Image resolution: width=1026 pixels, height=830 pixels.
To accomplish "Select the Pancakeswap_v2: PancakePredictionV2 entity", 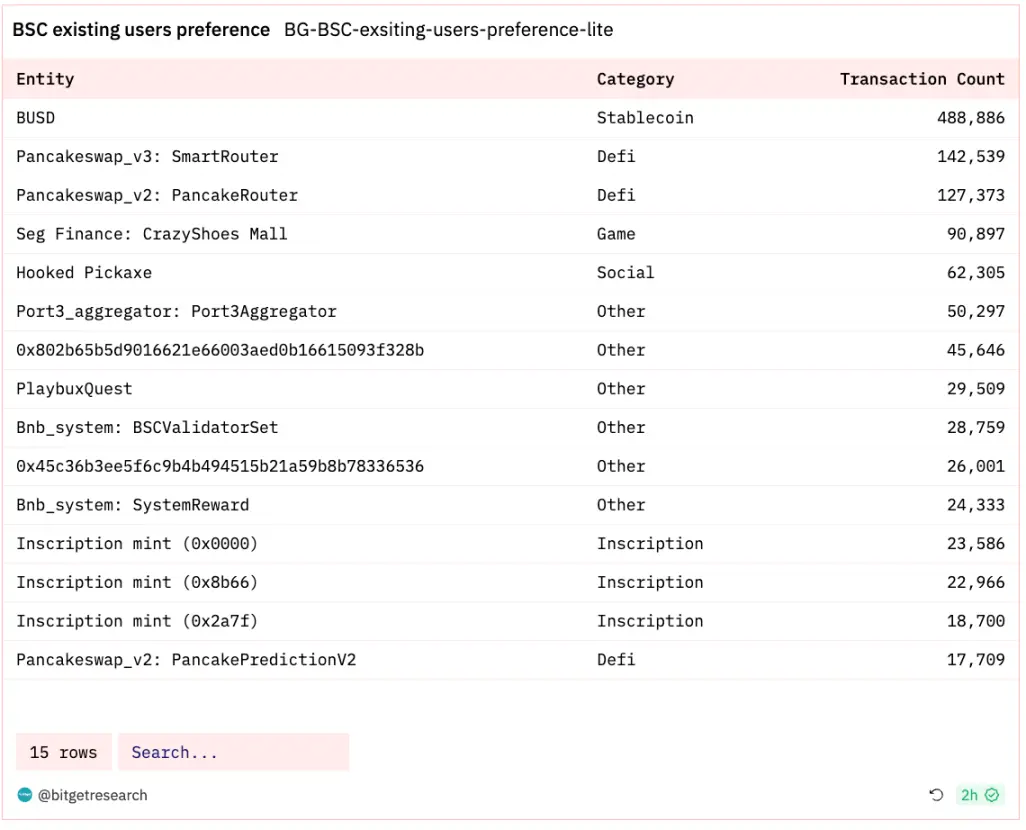I will click(x=186, y=659).
